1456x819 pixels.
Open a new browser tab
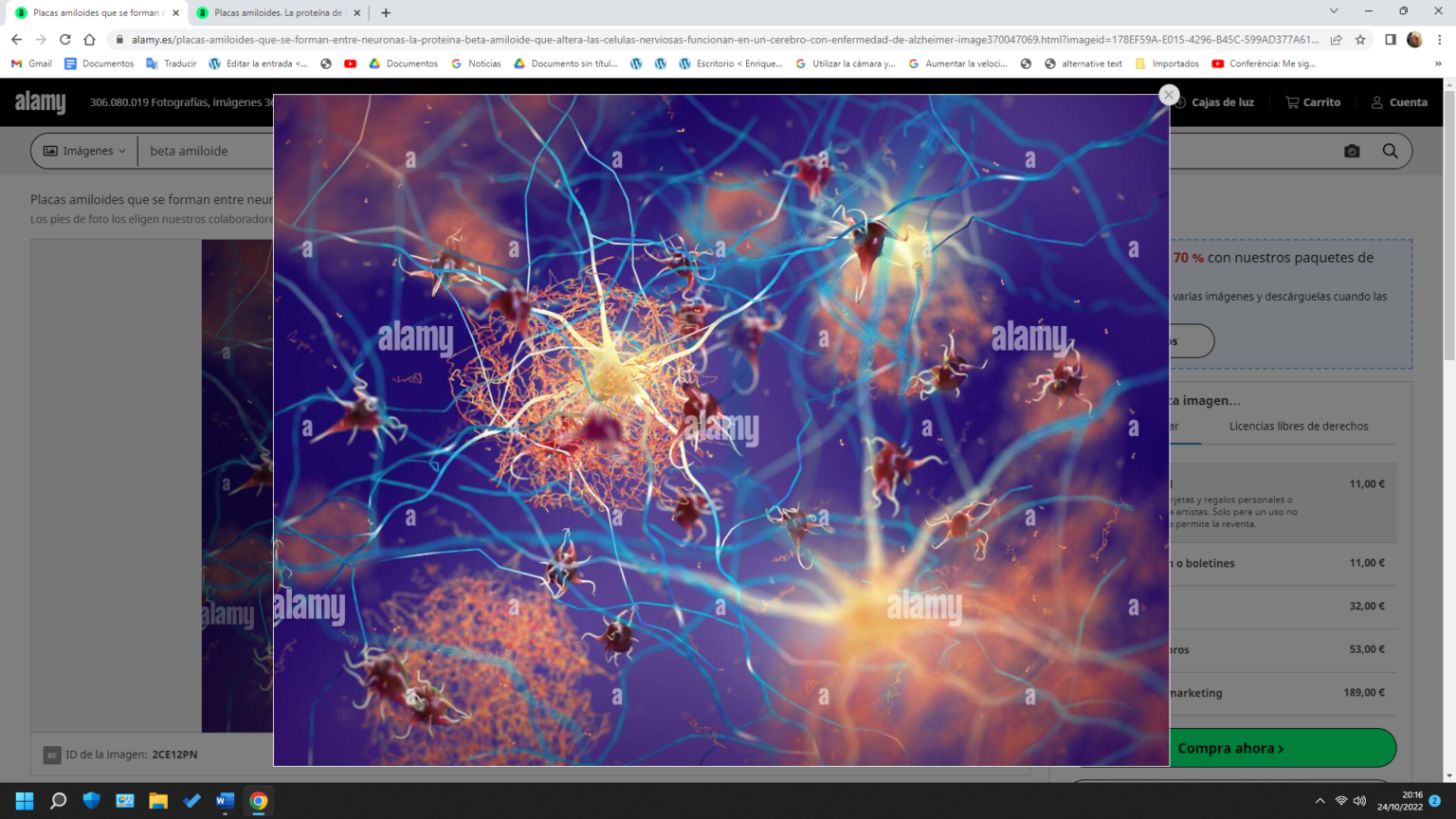pos(385,12)
